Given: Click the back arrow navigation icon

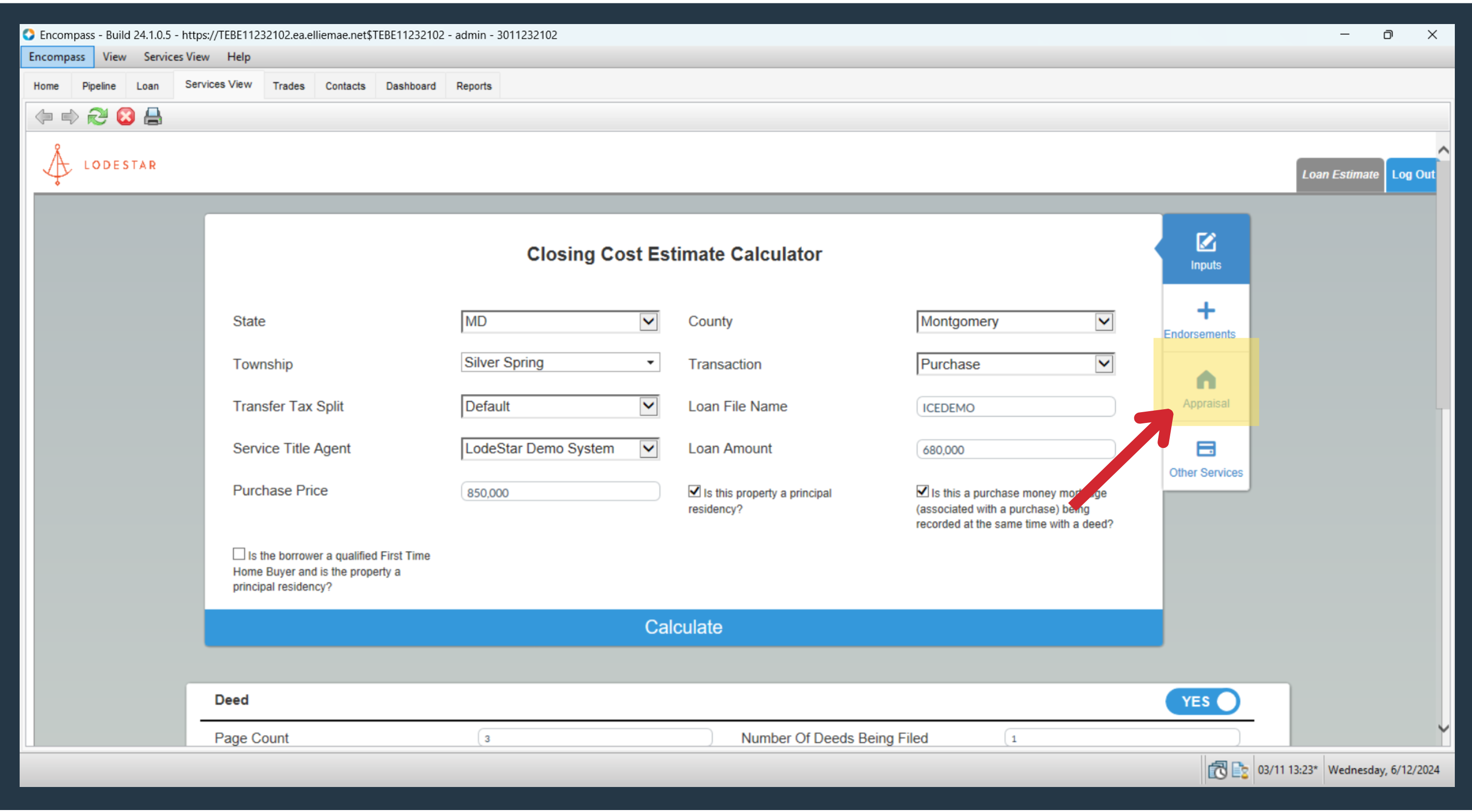Looking at the screenshot, I should 44,117.
